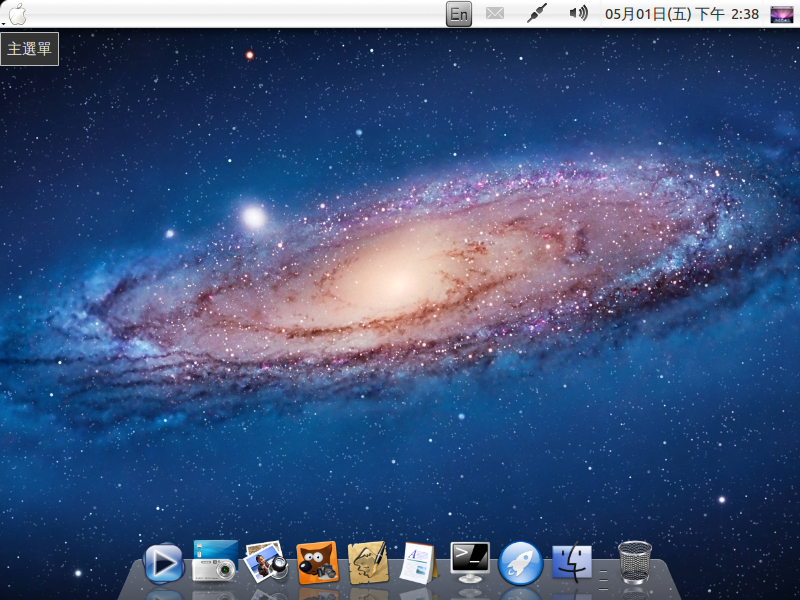Click the date and time clock
Screen dimensions: 800x600
[x=682, y=14]
